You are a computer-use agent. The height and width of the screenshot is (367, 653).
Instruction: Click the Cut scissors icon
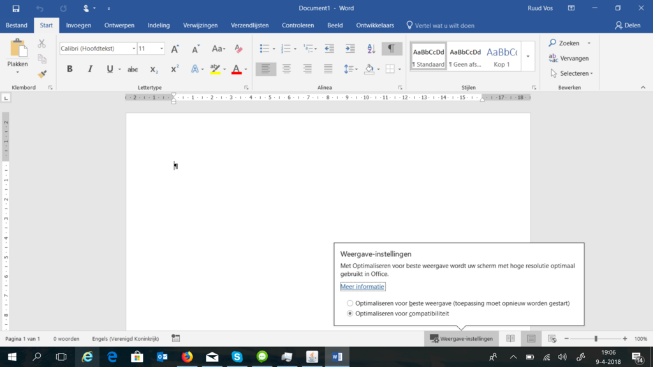[42, 43]
